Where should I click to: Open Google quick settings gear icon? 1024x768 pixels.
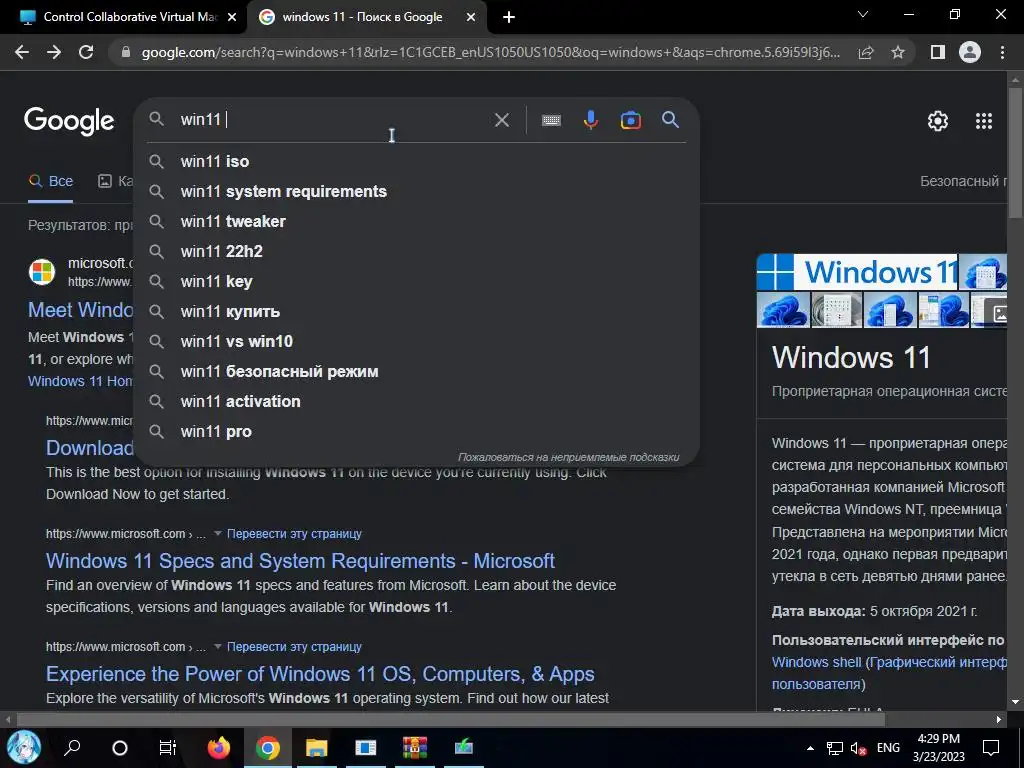[x=938, y=121]
